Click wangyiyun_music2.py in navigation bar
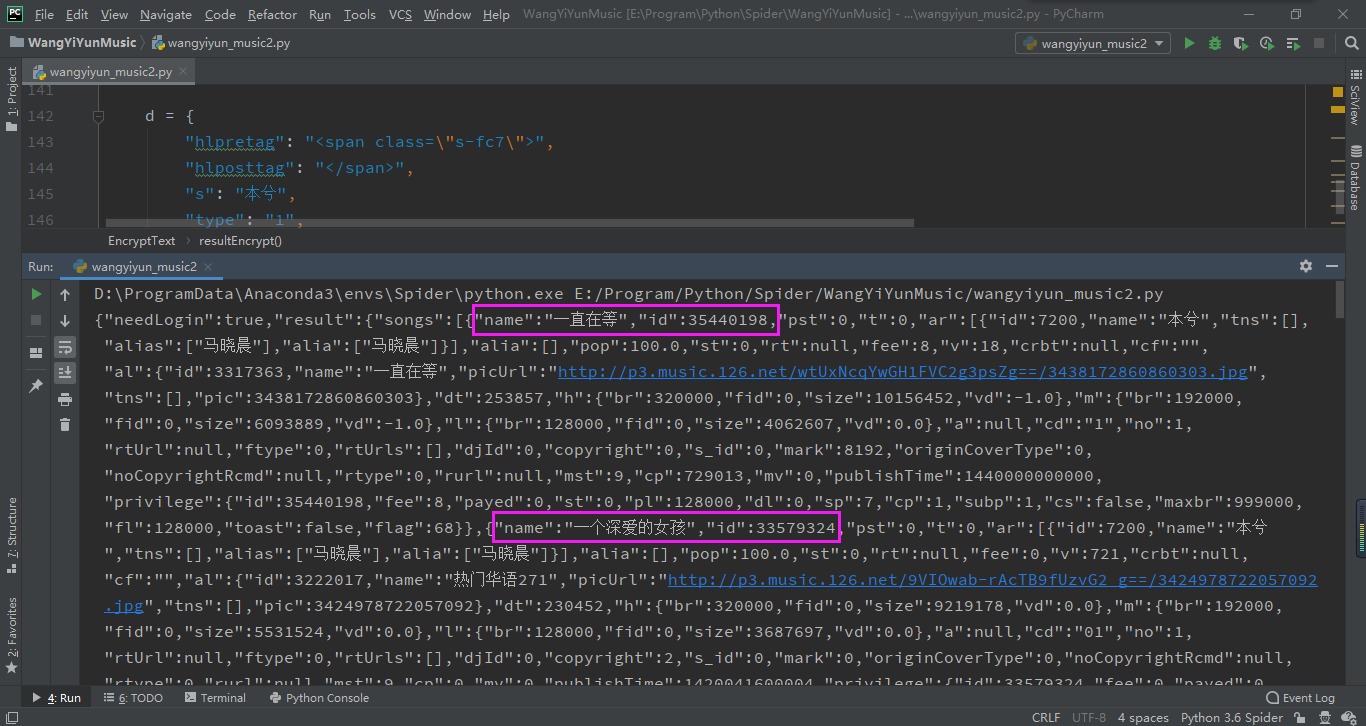This screenshot has width=1366, height=726. 221,43
